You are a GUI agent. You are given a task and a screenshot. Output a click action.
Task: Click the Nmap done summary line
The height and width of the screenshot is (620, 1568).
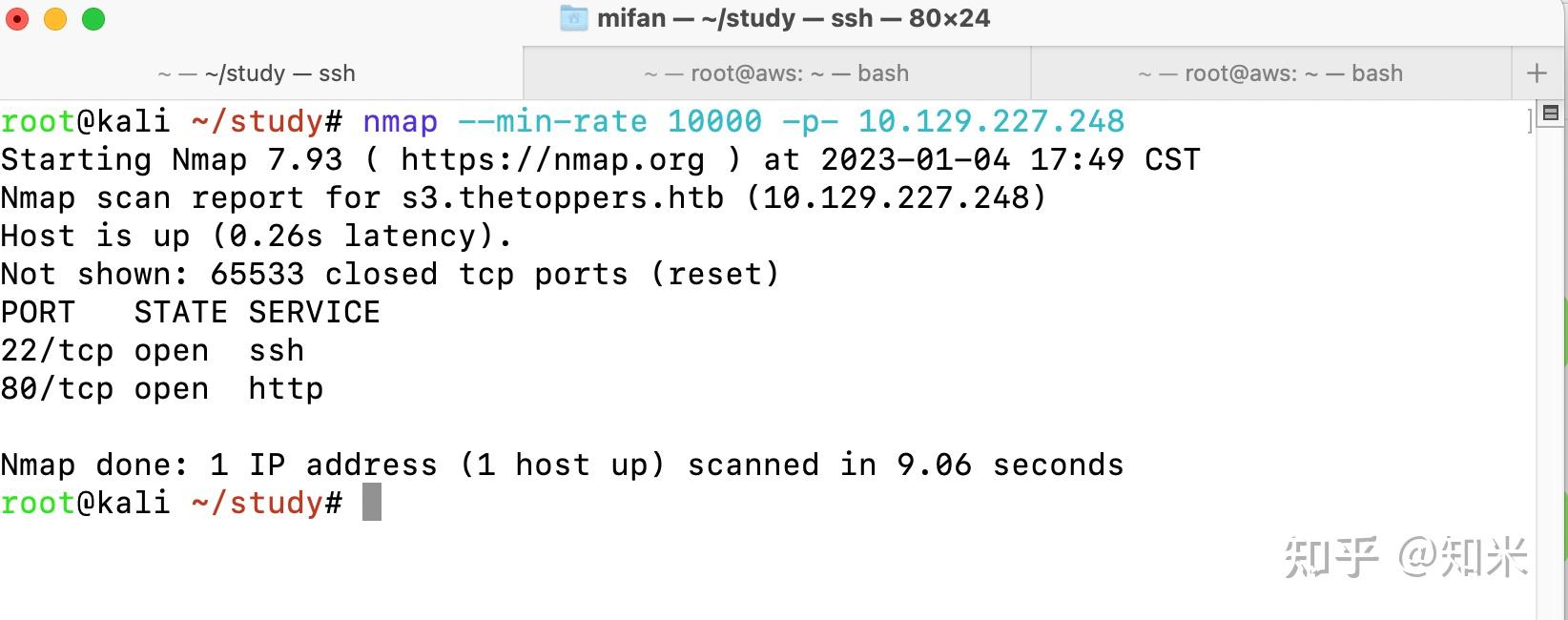[563, 465]
